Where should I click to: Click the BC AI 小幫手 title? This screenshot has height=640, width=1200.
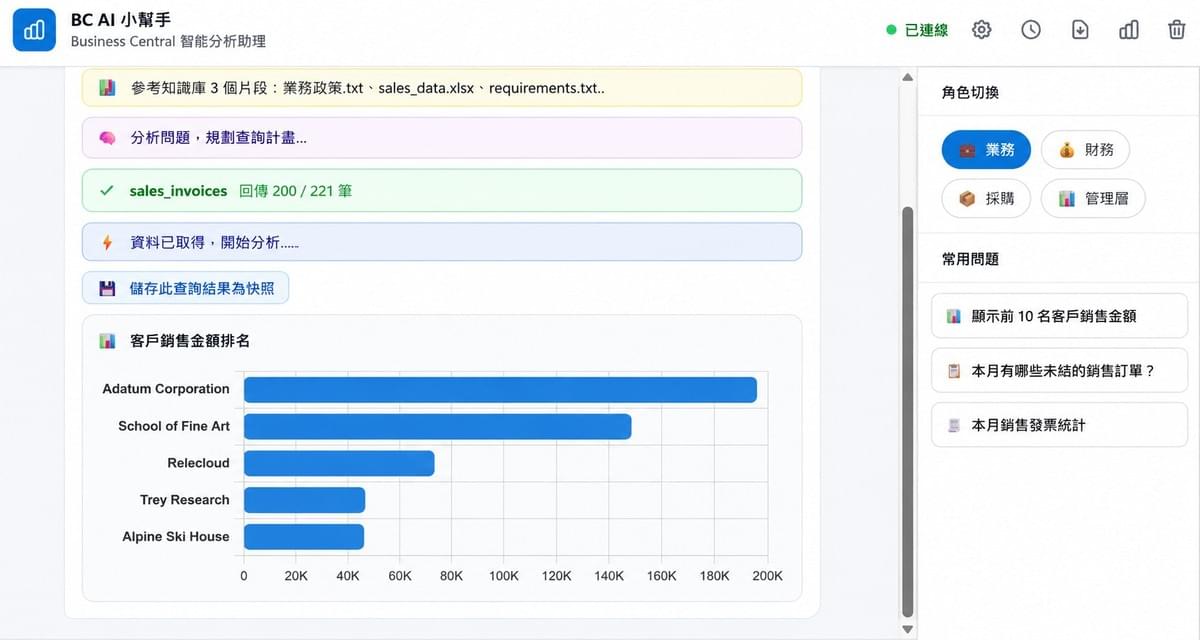pos(119,20)
